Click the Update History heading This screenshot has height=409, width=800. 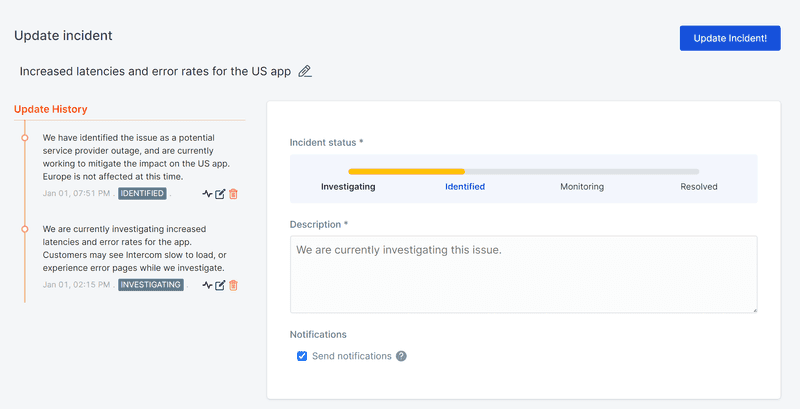point(50,109)
